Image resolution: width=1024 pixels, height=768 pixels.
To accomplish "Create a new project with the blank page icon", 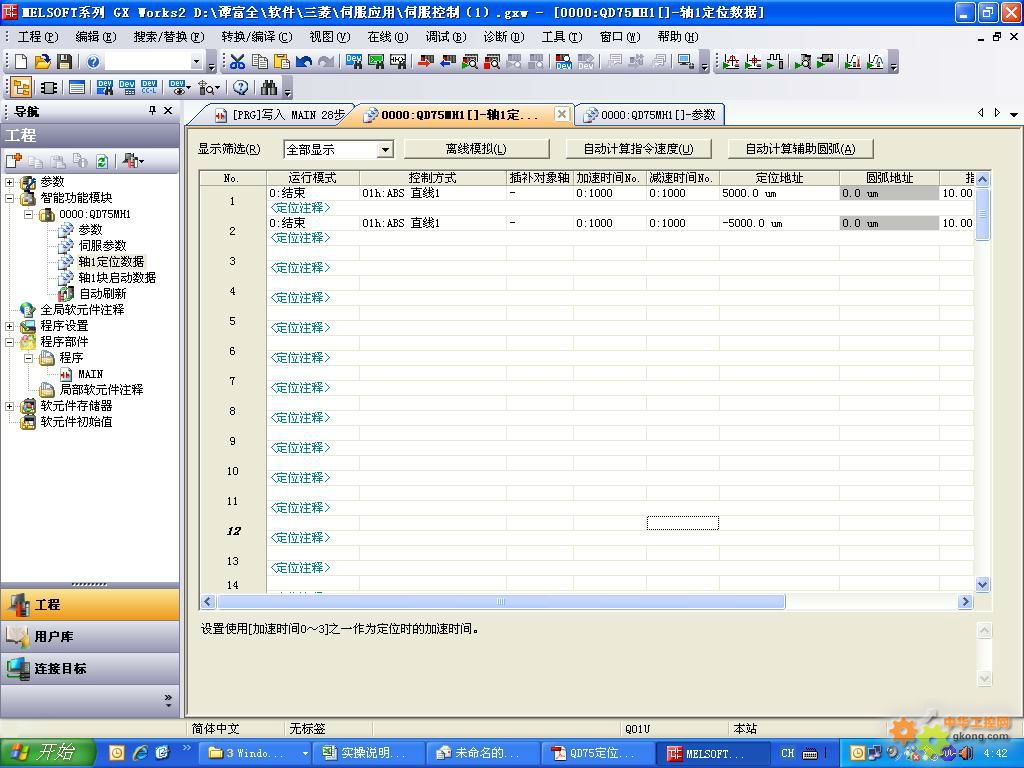I will coord(21,61).
